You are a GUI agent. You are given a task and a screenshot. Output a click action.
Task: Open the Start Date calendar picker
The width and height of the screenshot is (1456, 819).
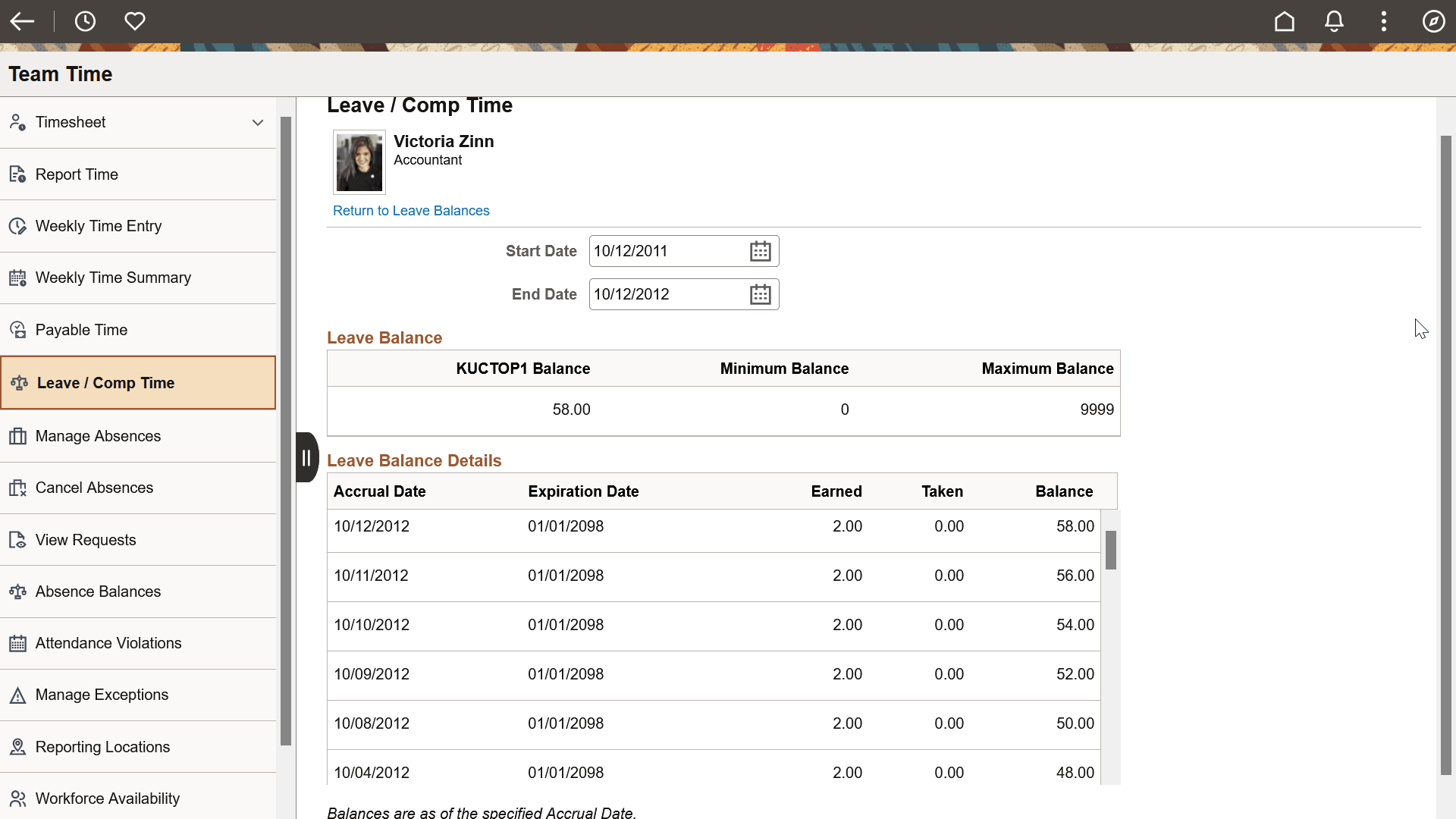pos(761,250)
